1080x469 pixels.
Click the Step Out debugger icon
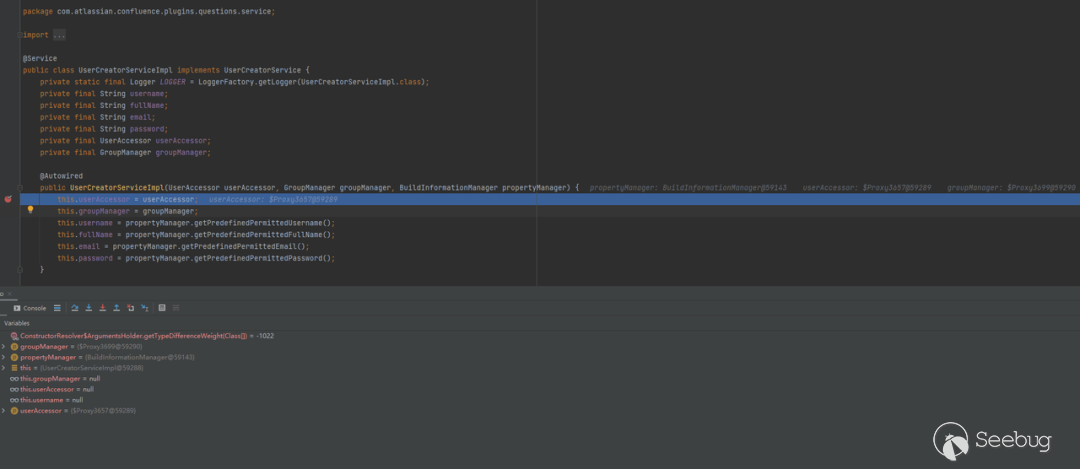point(116,308)
